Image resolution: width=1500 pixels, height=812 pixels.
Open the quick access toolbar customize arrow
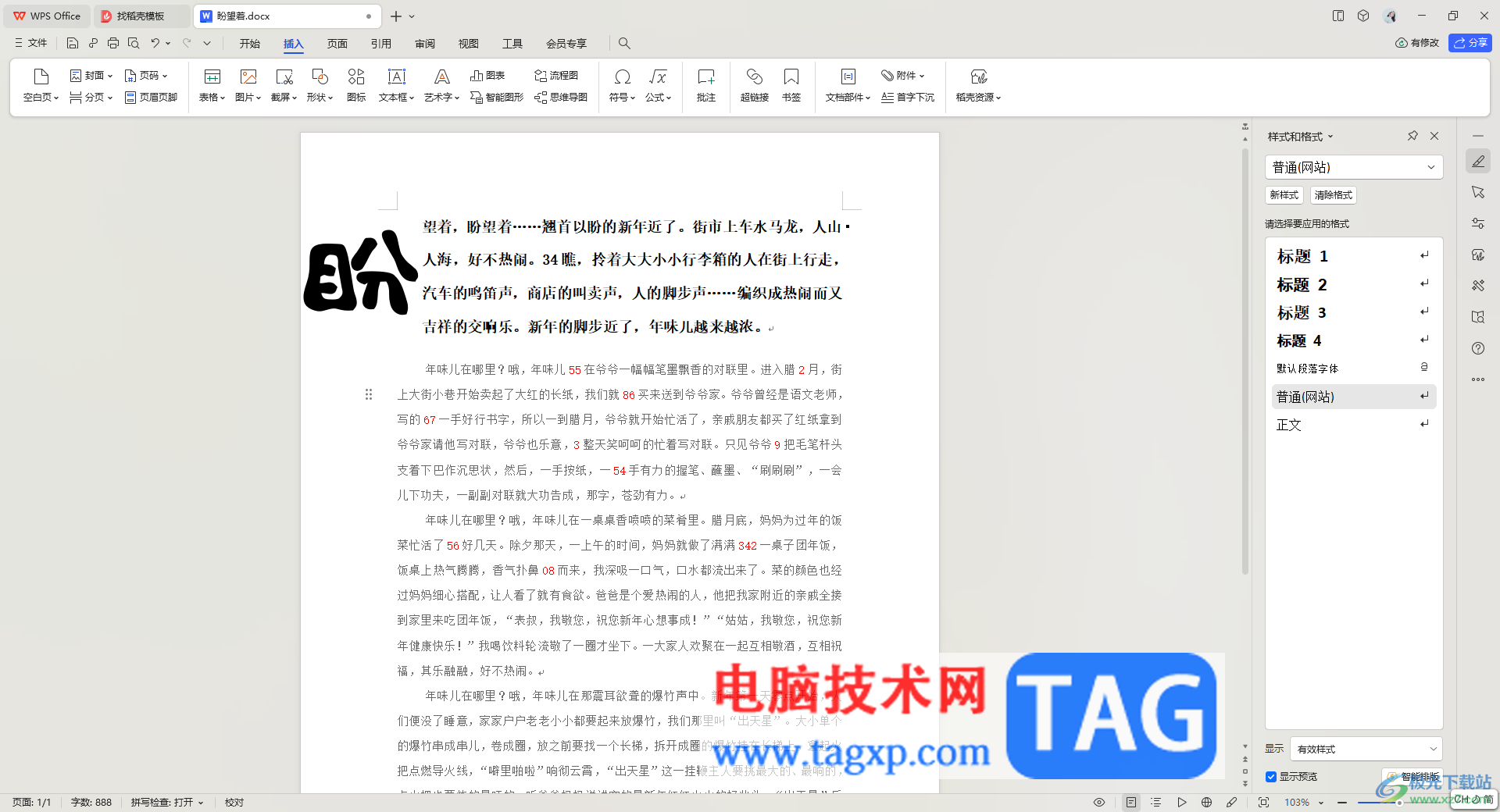point(207,43)
